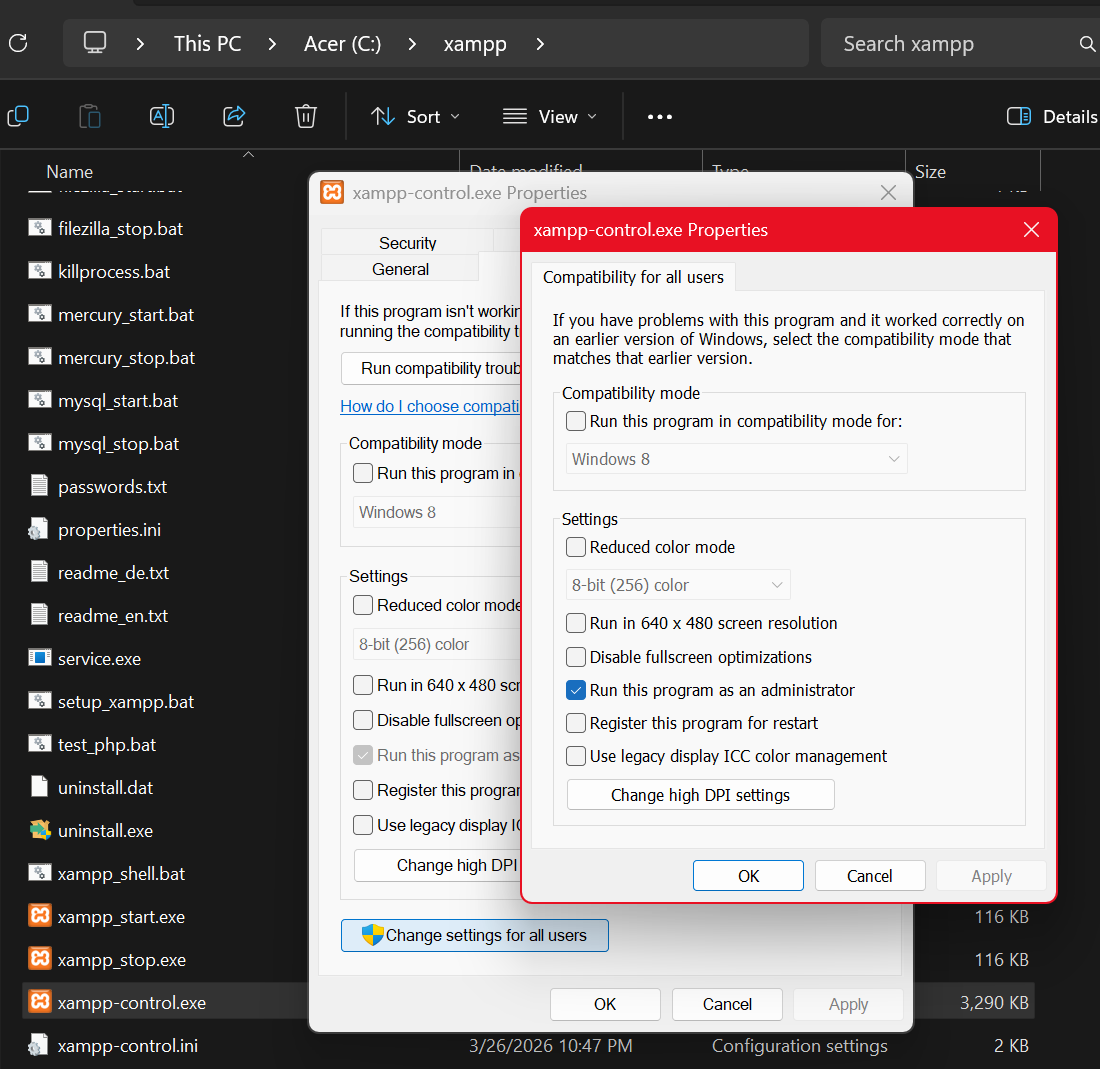The width and height of the screenshot is (1100, 1069).
Task: Click OK in the all-users dialog
Action: click(x=749, y=875)
